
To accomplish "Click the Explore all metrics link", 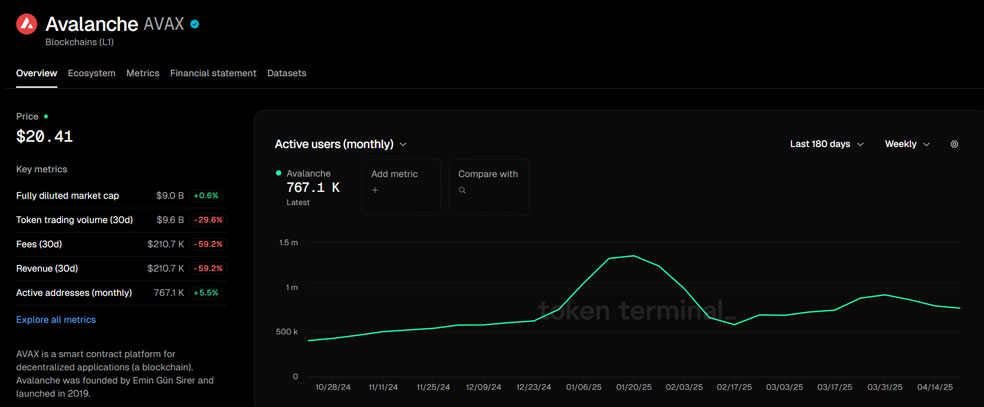I will [56, 320].
